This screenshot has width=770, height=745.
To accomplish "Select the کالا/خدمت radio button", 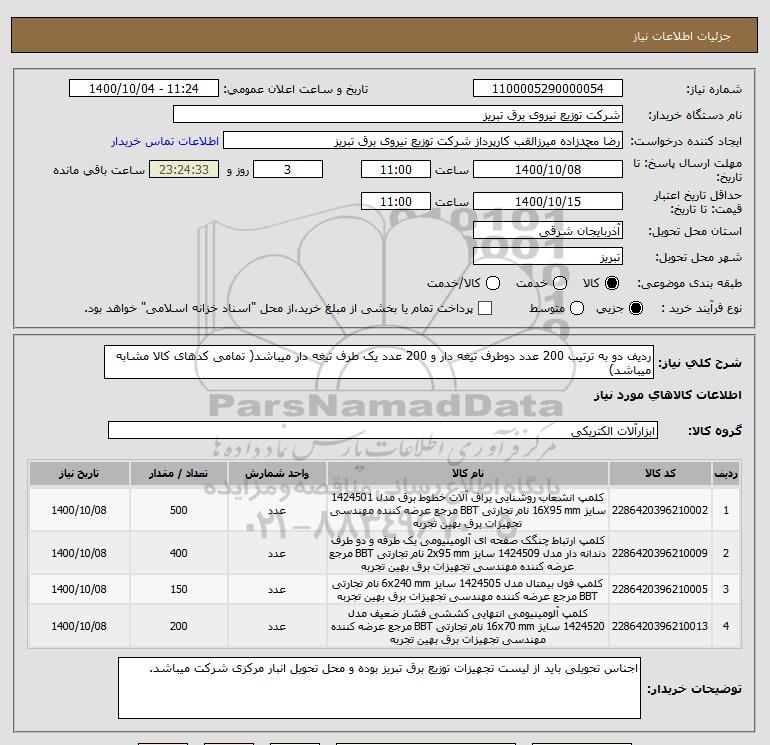I will click(493, 283).
